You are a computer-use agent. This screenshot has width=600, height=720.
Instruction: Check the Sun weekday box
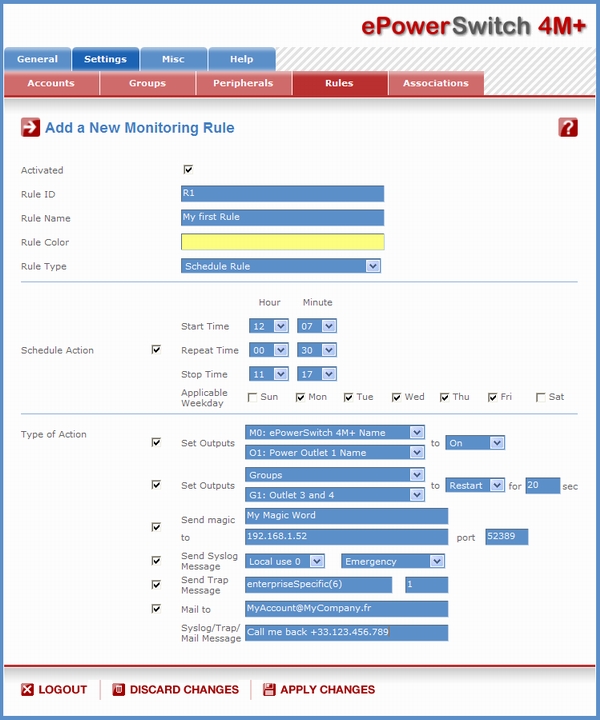click(x=252, y=397)
